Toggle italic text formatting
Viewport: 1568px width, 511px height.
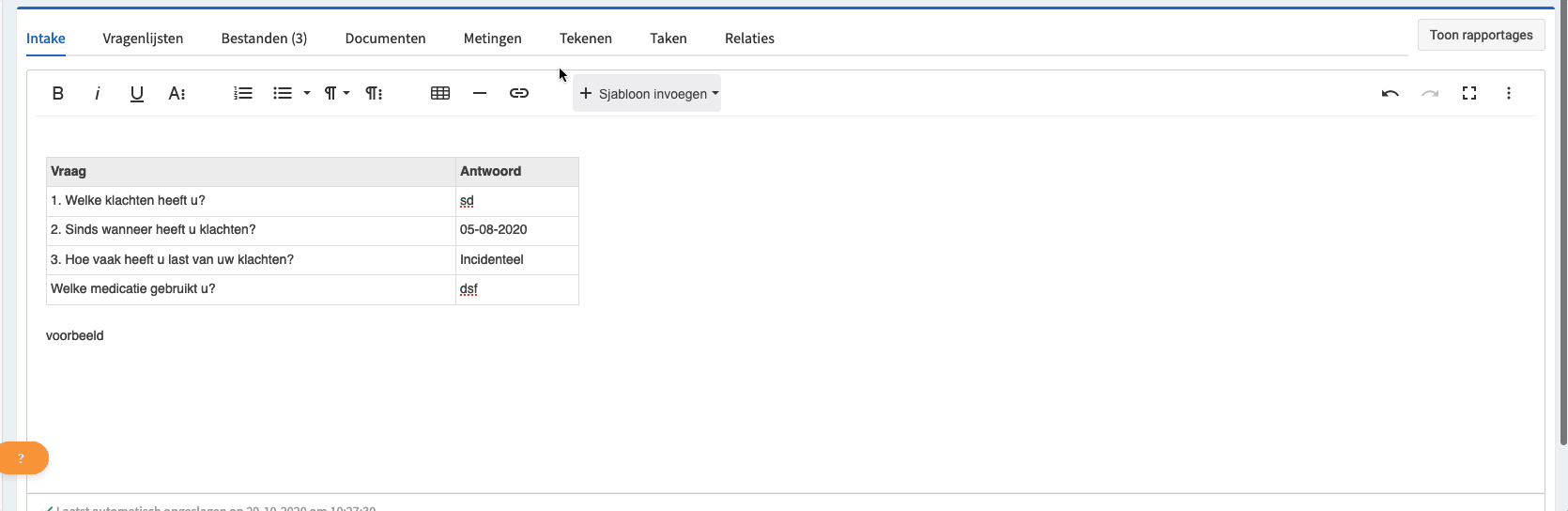tap(98, 93)
